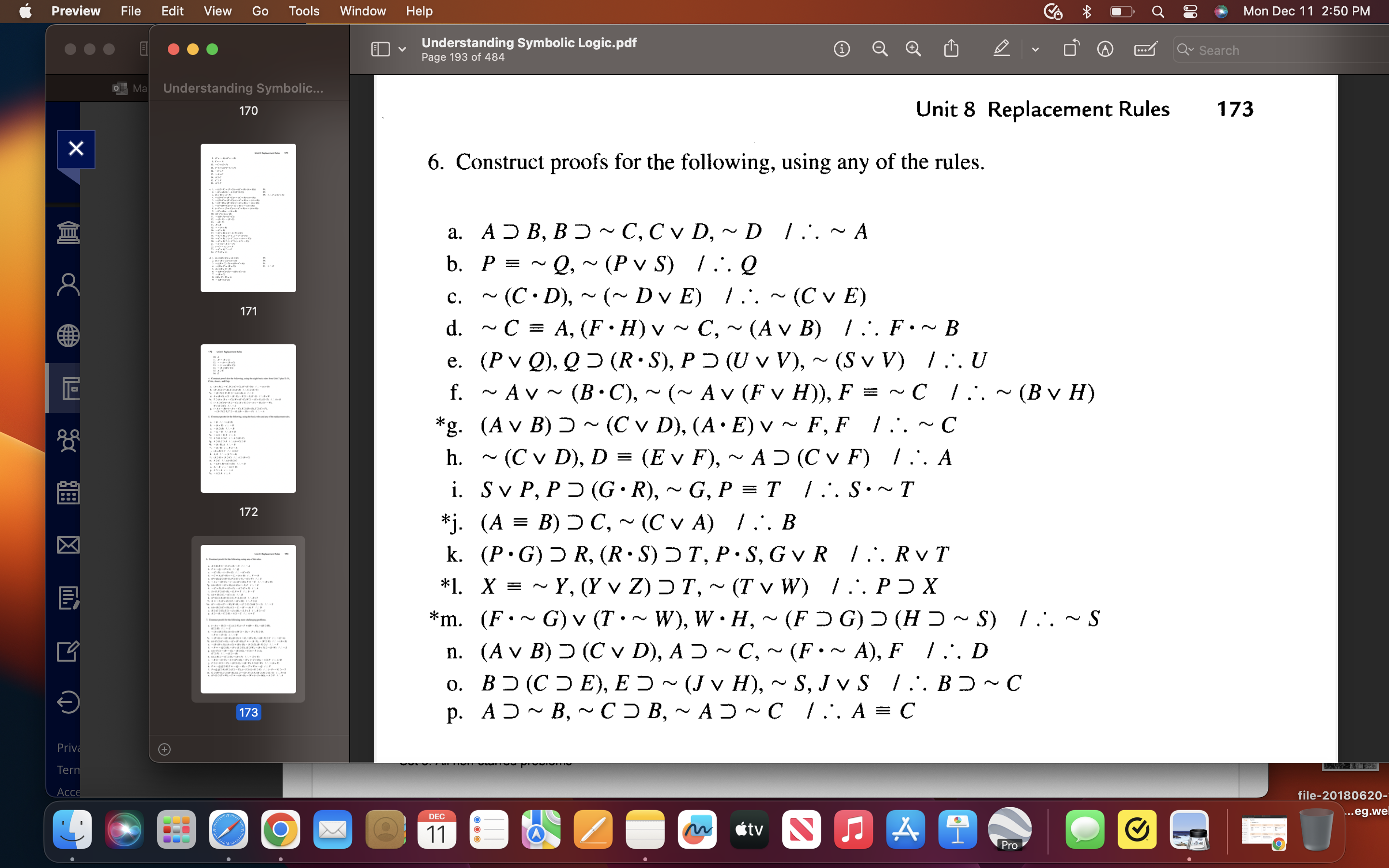Select the circled-A annotation tool
The height and width of the screenshot is (868, 1389).
[x=1104, y=49]
